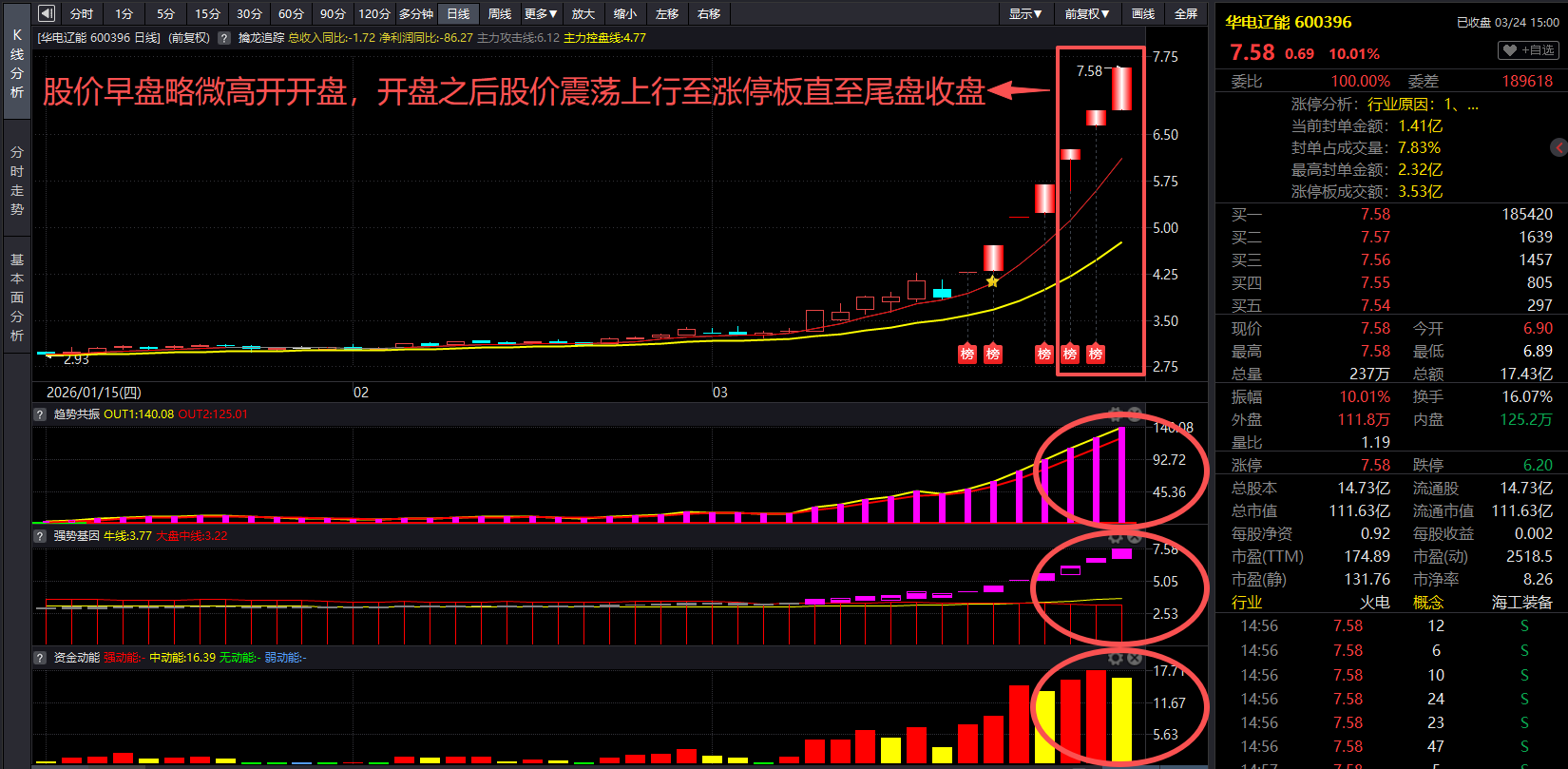
Task: Click the red collapse chevron on right panel
Action: click(1559, 147)
